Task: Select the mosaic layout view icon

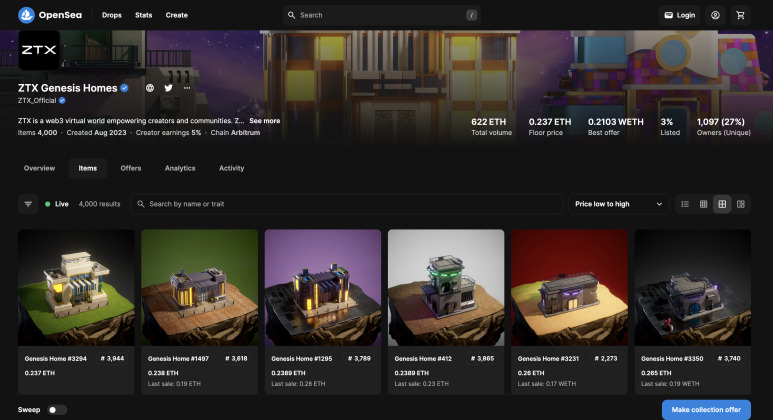Action: click(x=740, y=204)
